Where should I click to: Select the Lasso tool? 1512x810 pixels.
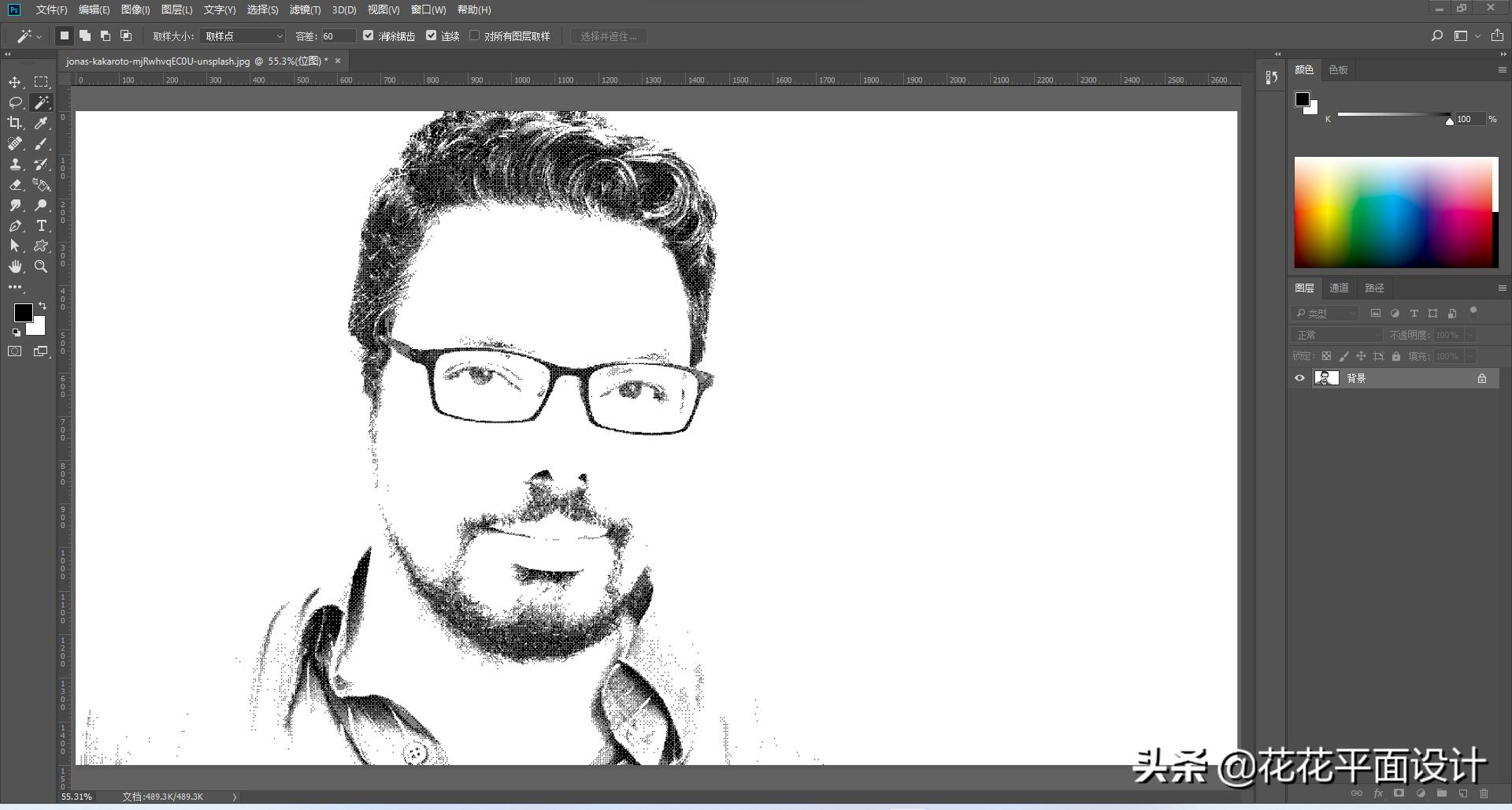[15, 103]
